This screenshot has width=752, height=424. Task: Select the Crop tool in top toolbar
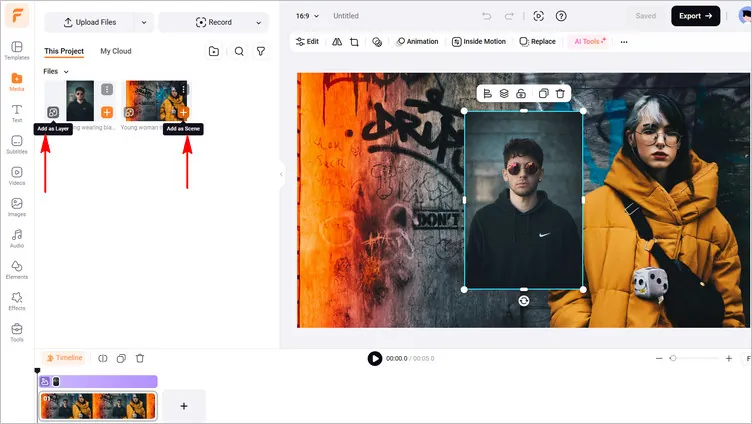(354, 42)
